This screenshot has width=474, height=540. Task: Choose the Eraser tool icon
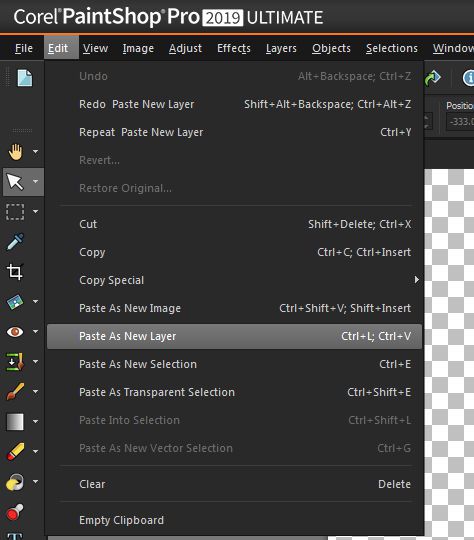[16, 451]
